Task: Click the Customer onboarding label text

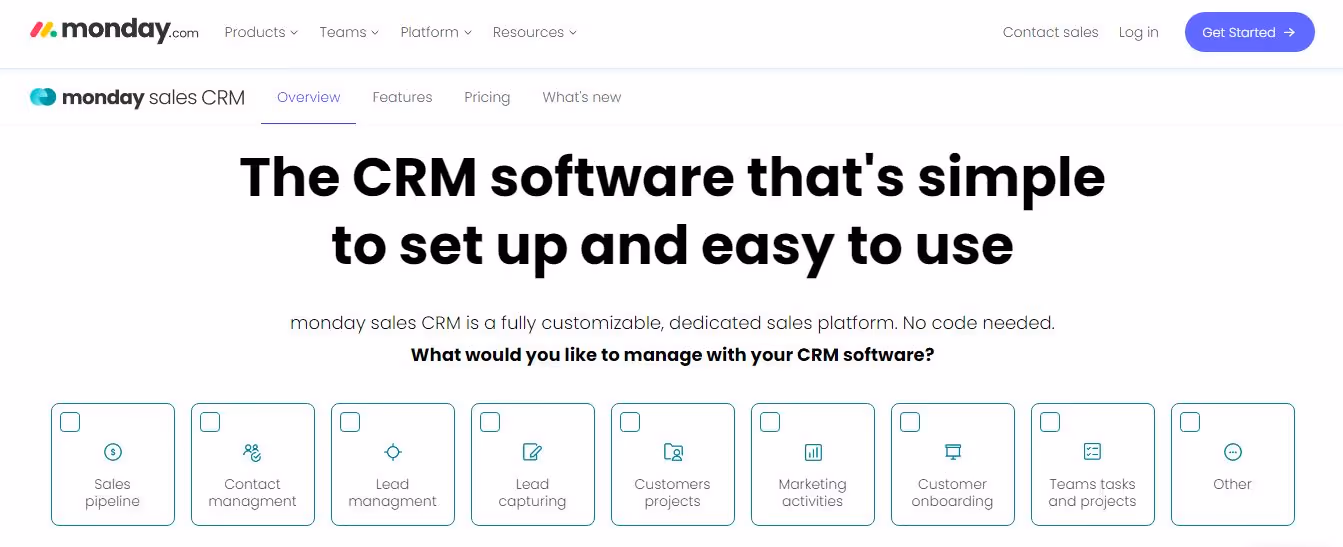Action: 953,493
